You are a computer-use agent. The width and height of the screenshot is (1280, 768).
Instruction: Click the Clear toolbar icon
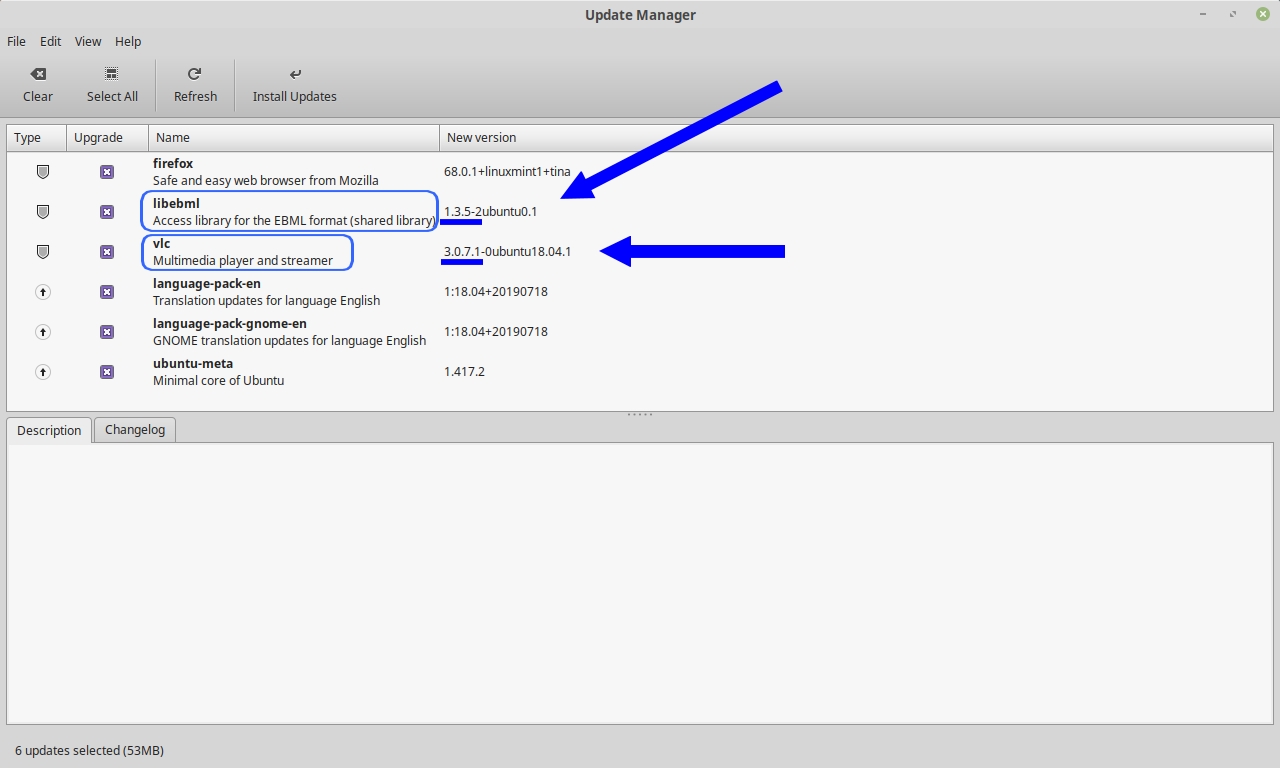[x=38, y=74]
